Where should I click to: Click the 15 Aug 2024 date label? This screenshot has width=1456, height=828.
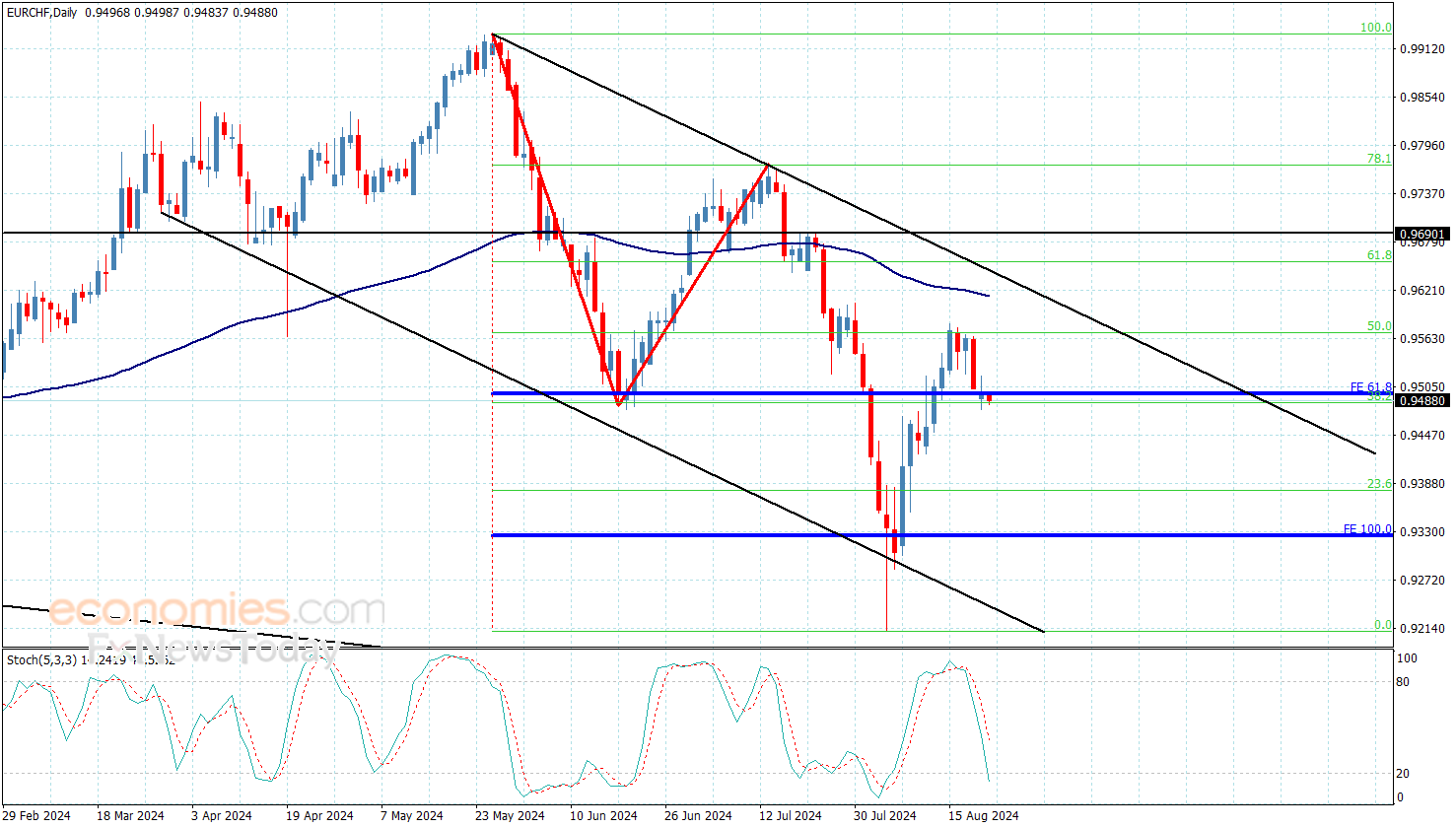pos(983,815)
